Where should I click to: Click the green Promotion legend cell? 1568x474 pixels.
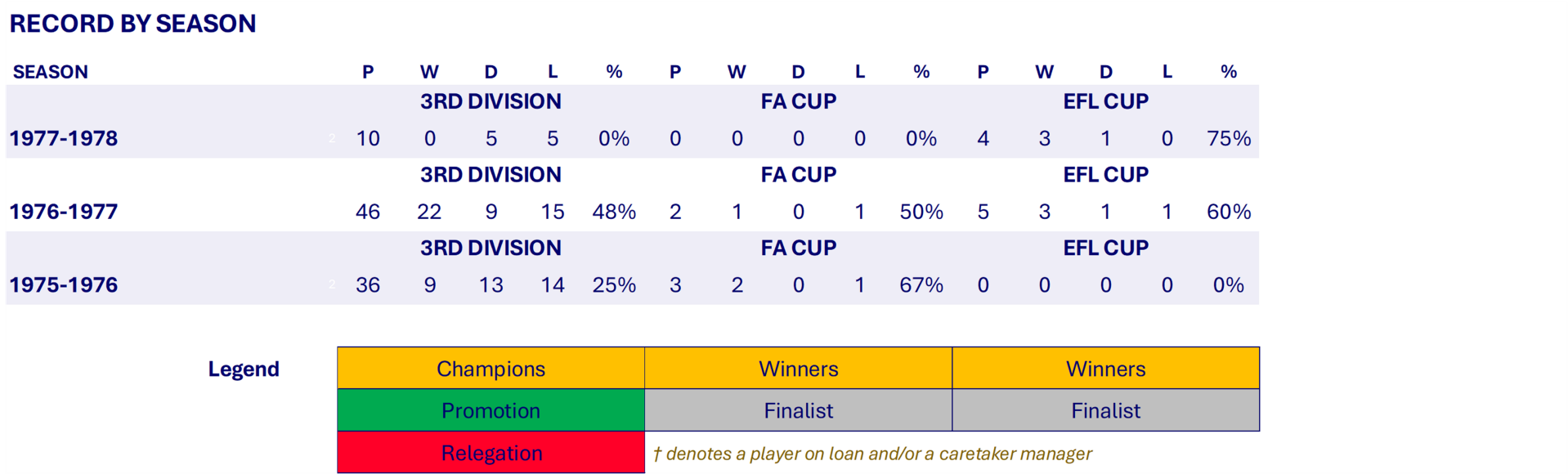(491, 410)
